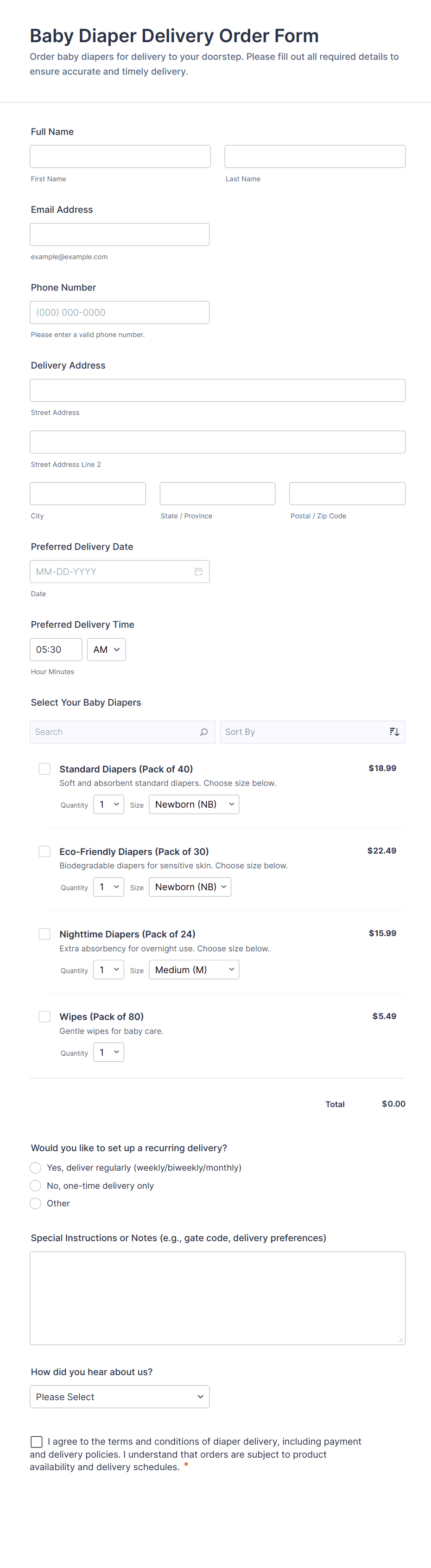The image size is (431, 1568).
Task: Click the Special Instructions text area
Action: pos(217,1298)
